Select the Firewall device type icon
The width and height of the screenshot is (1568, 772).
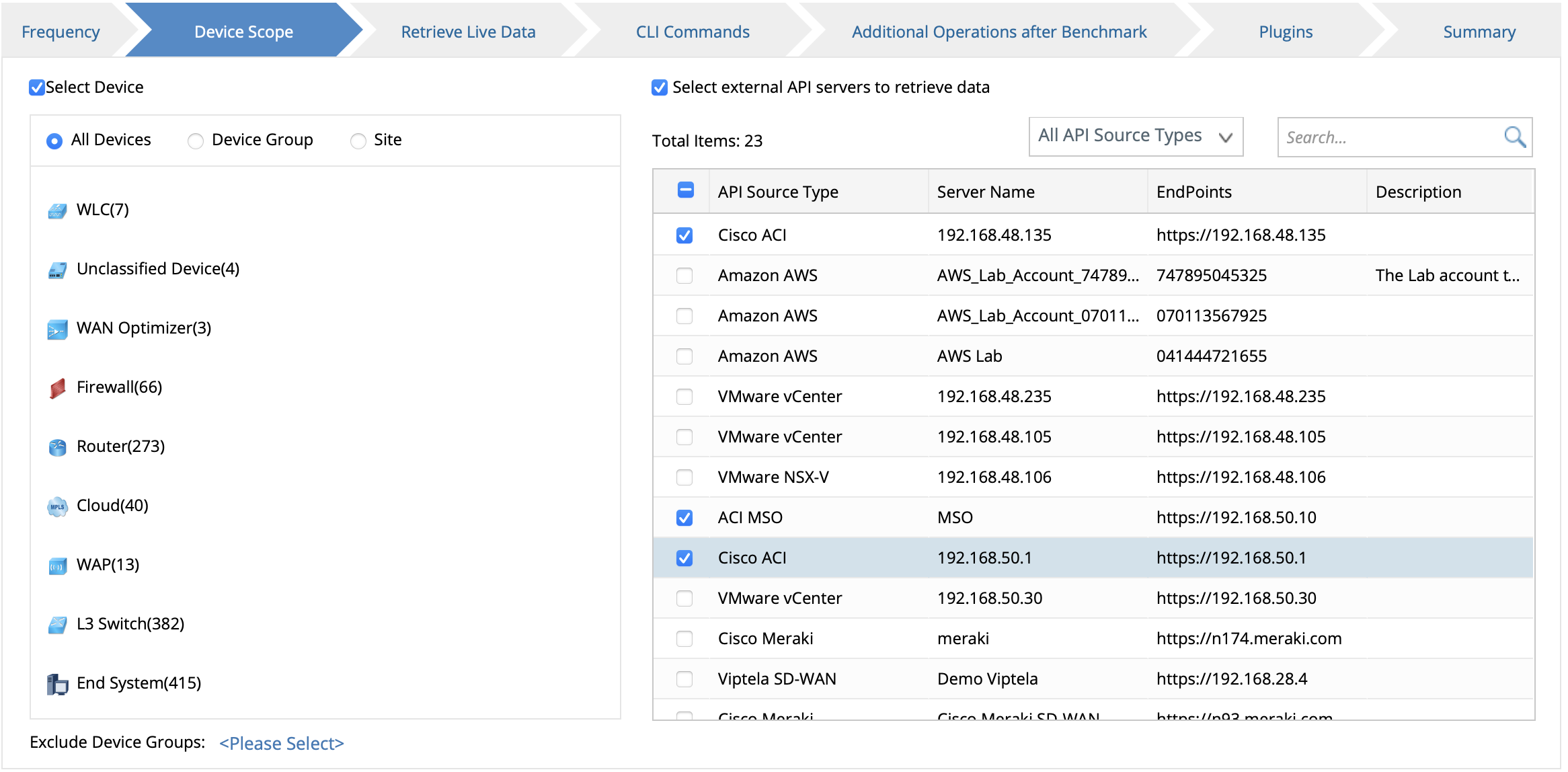coord(57,387)
